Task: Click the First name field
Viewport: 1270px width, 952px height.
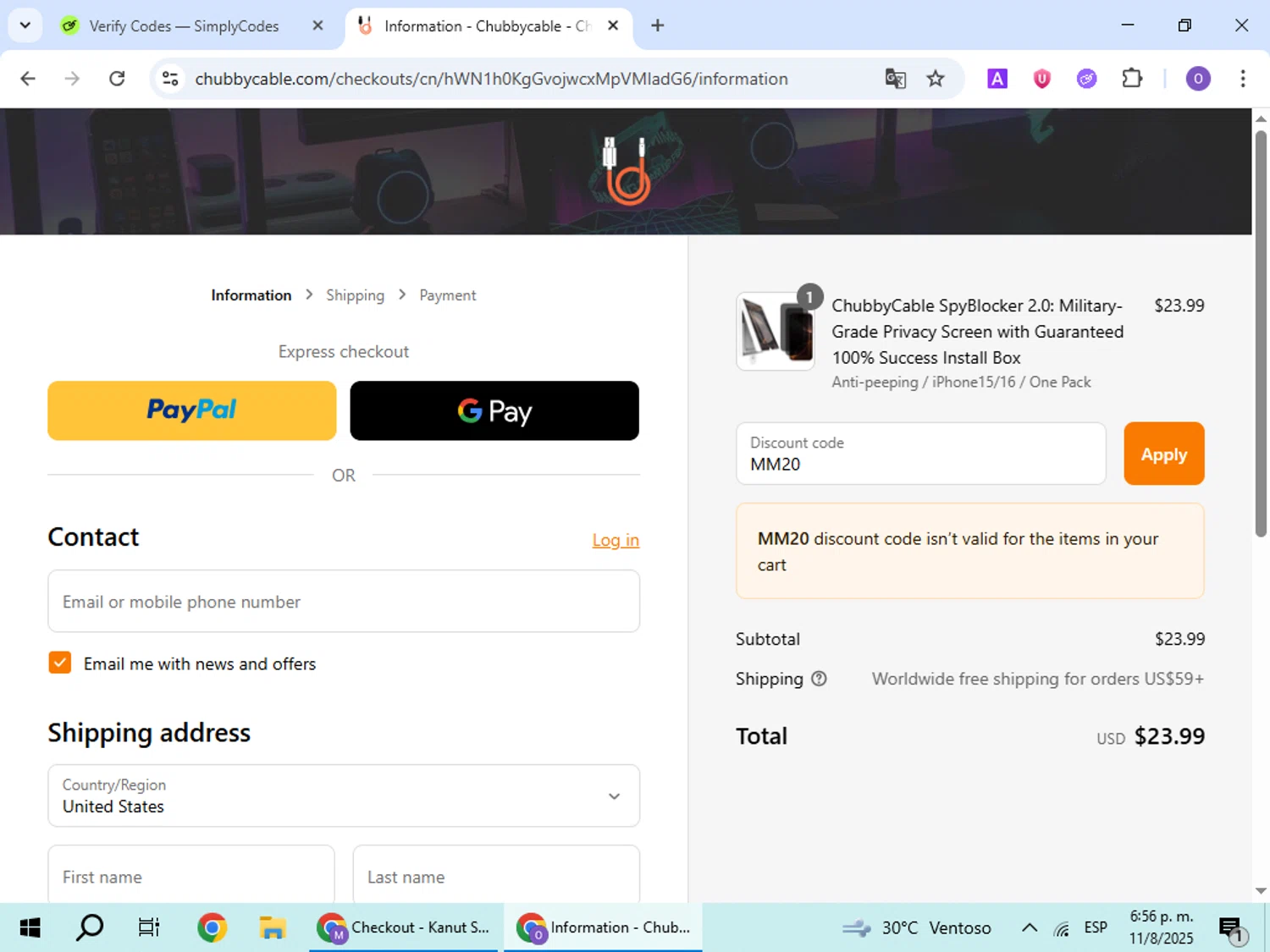Action: (x=191, y=876)
